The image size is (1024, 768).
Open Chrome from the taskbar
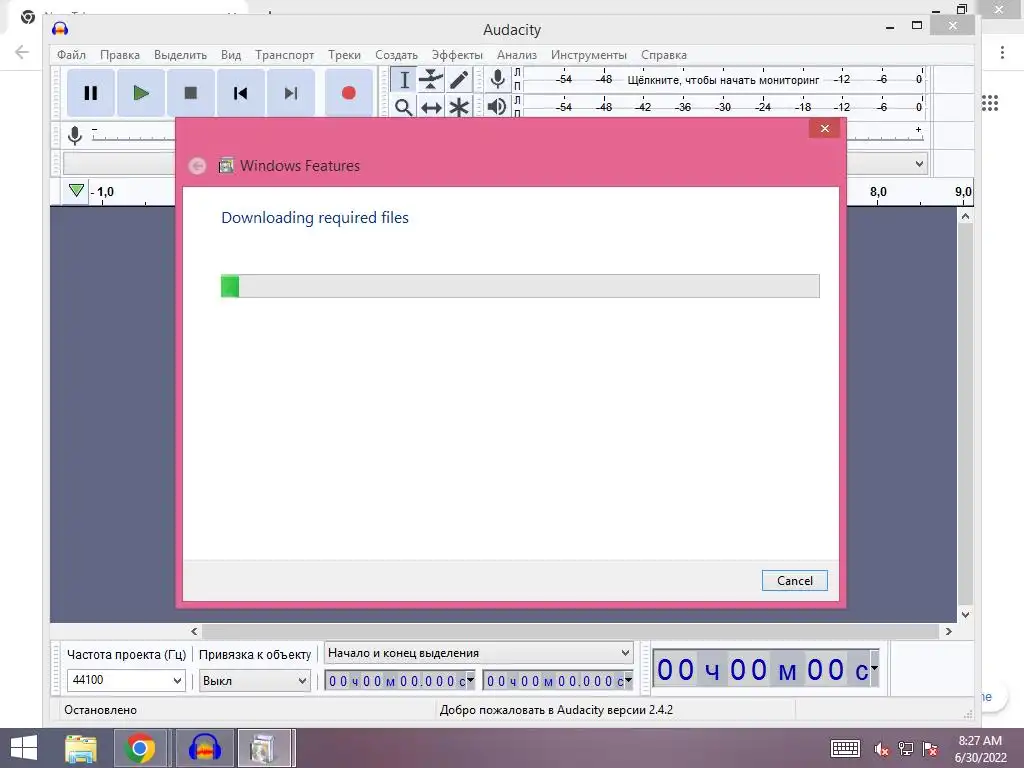click(x=140, y=748)
